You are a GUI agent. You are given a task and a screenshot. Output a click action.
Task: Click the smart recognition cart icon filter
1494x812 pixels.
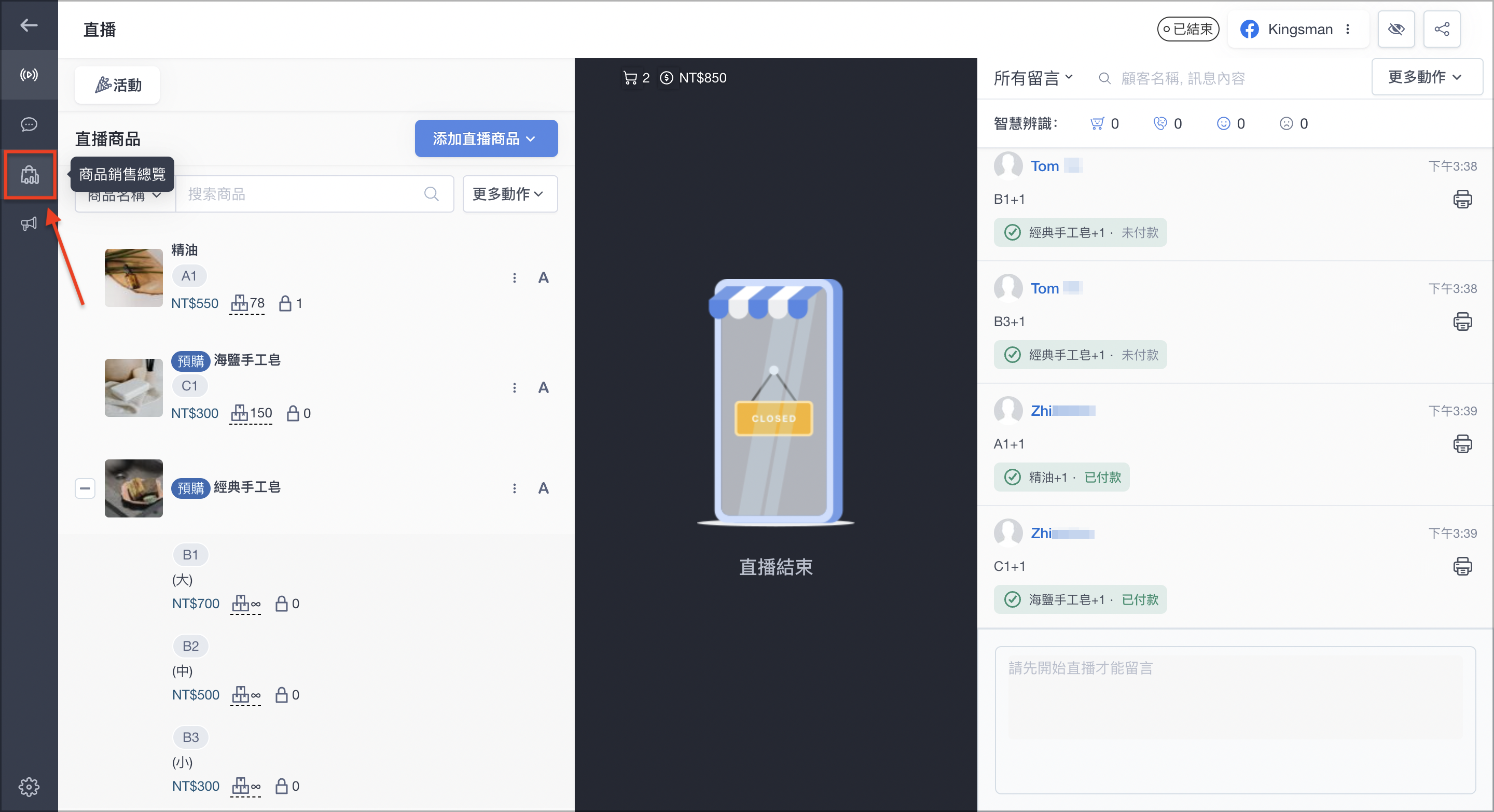tap(1097, 123)
